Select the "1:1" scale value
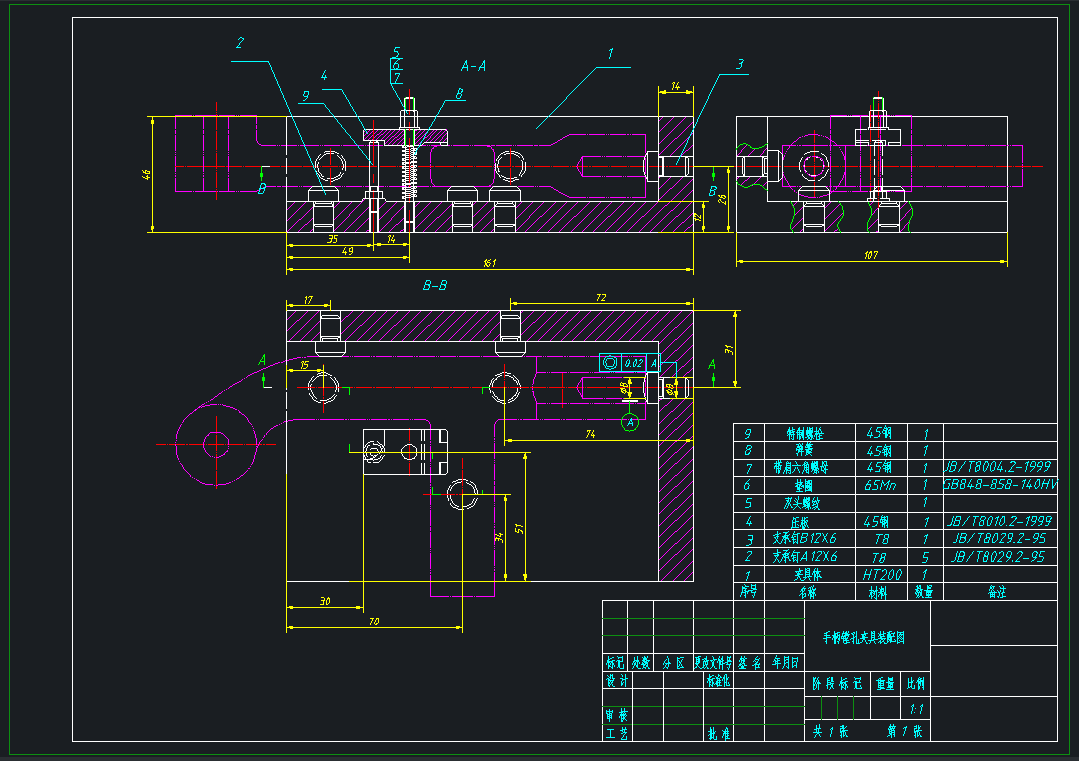 point(917,709)
